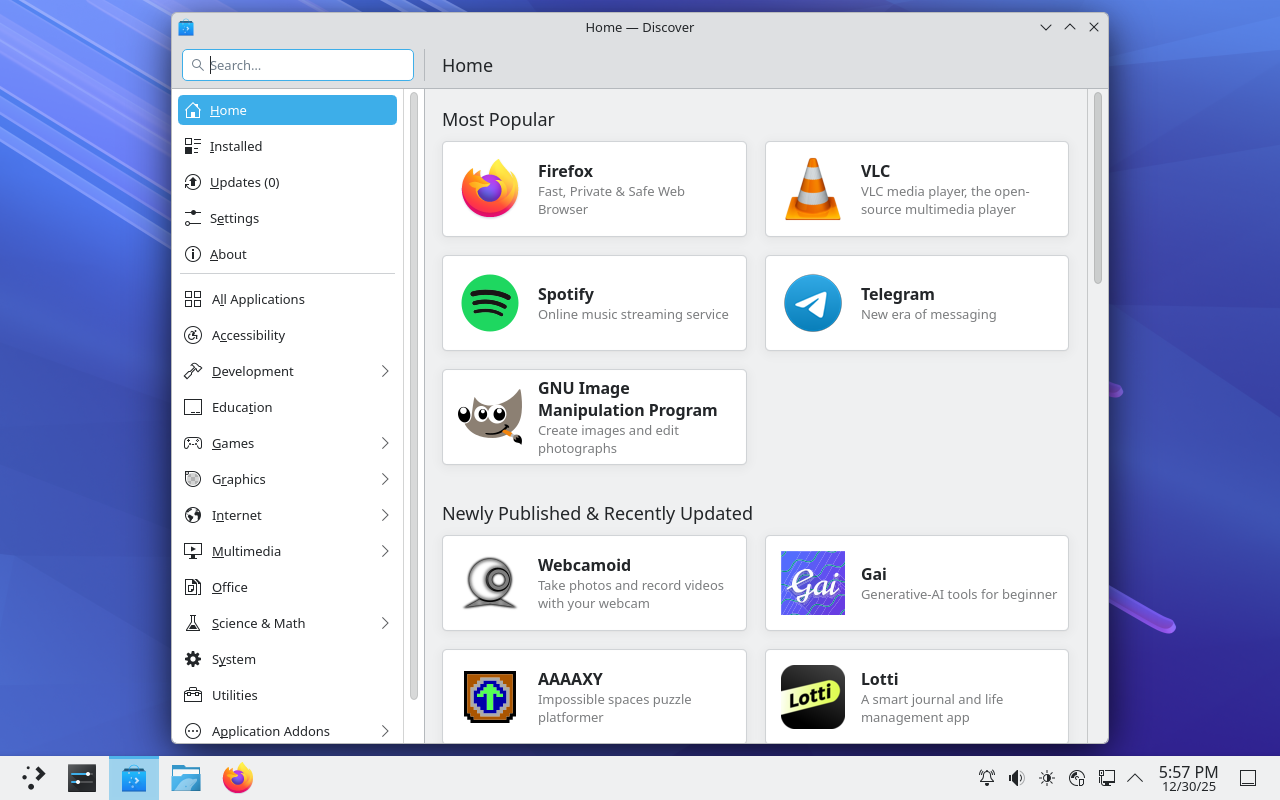
Task: Expand the Development category chevron
Action: pyautogui.click(x=385, y=371)
